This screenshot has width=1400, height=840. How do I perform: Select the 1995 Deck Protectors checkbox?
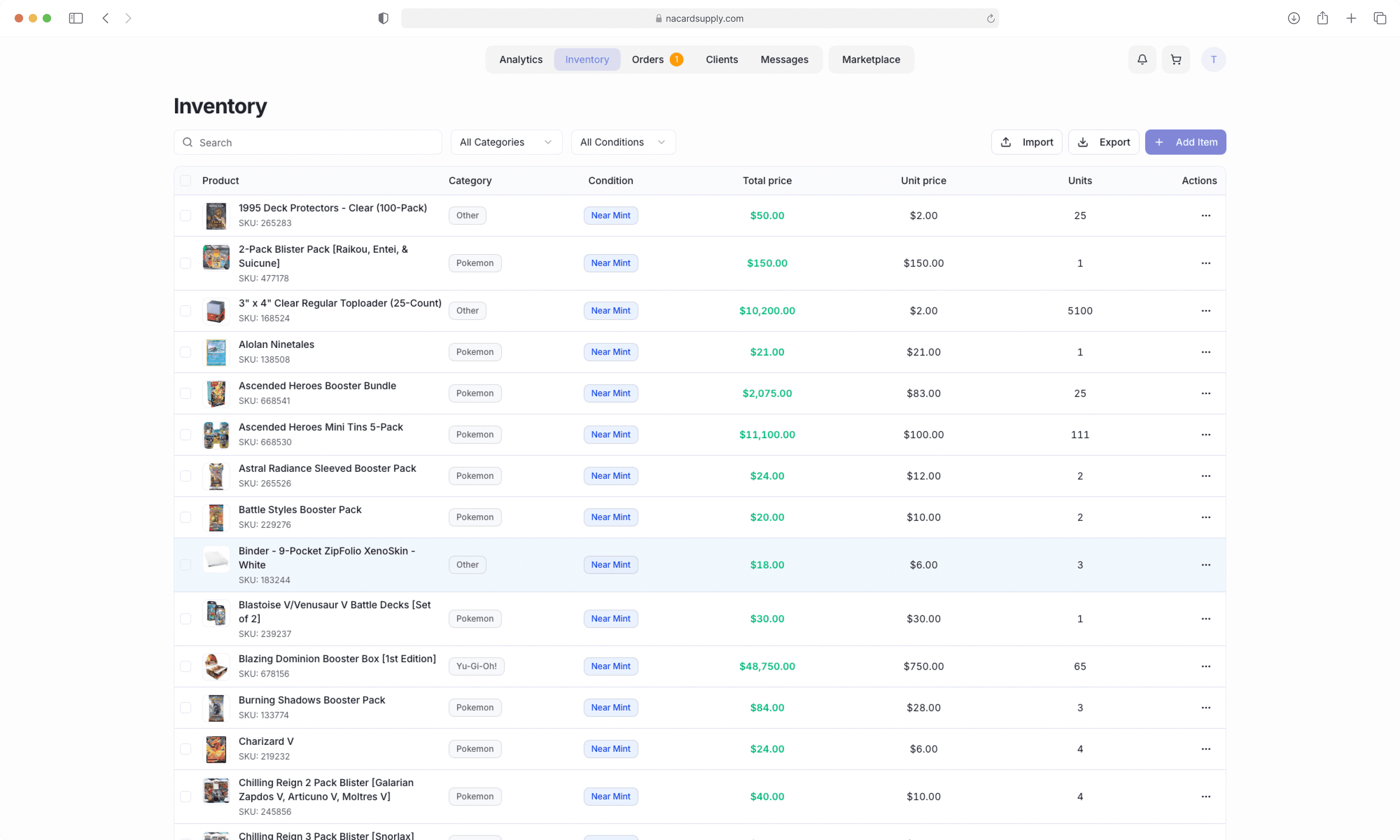(x=186, y=216)
